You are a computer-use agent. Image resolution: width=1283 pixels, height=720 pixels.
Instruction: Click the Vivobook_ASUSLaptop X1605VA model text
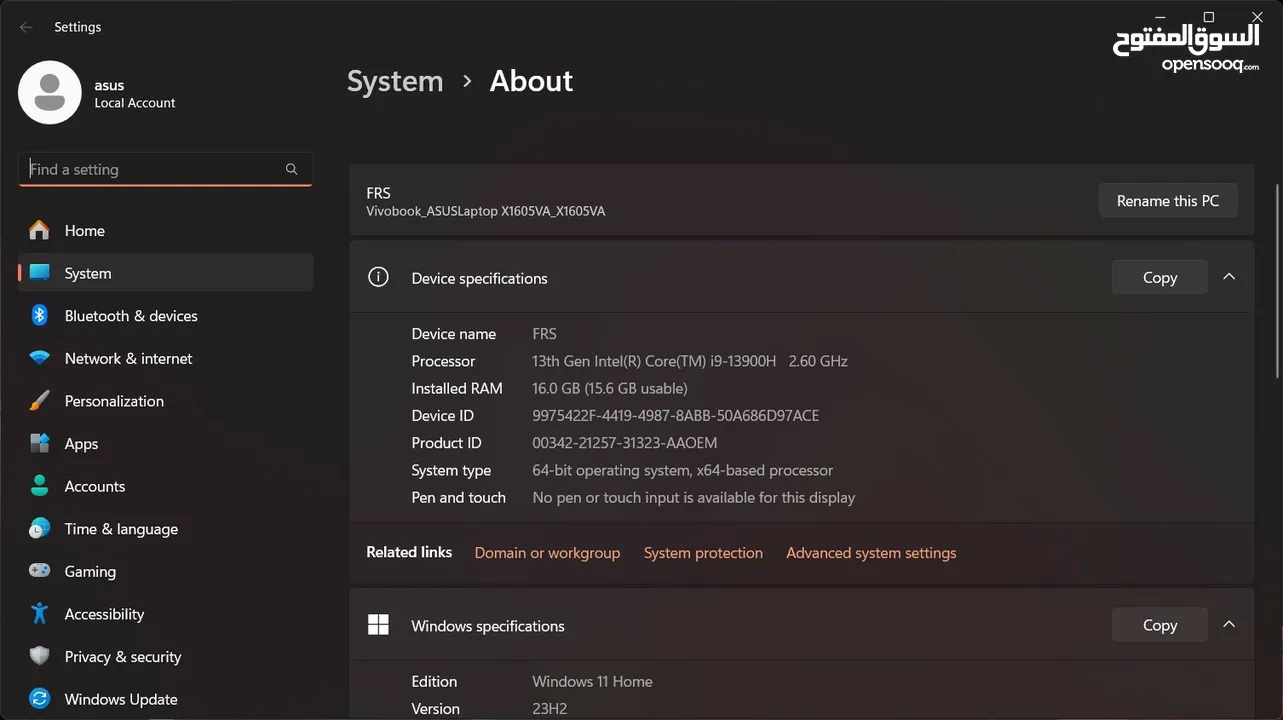485,211
